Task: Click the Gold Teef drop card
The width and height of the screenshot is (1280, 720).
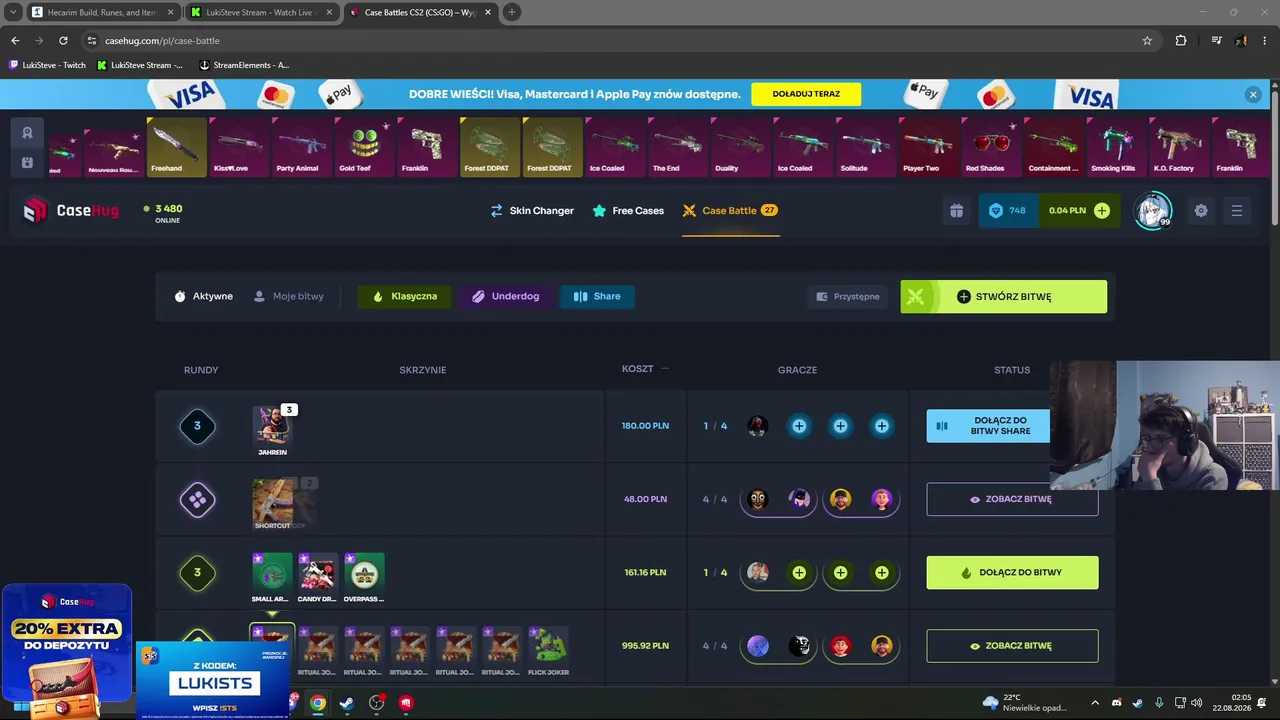Action: 365,147
